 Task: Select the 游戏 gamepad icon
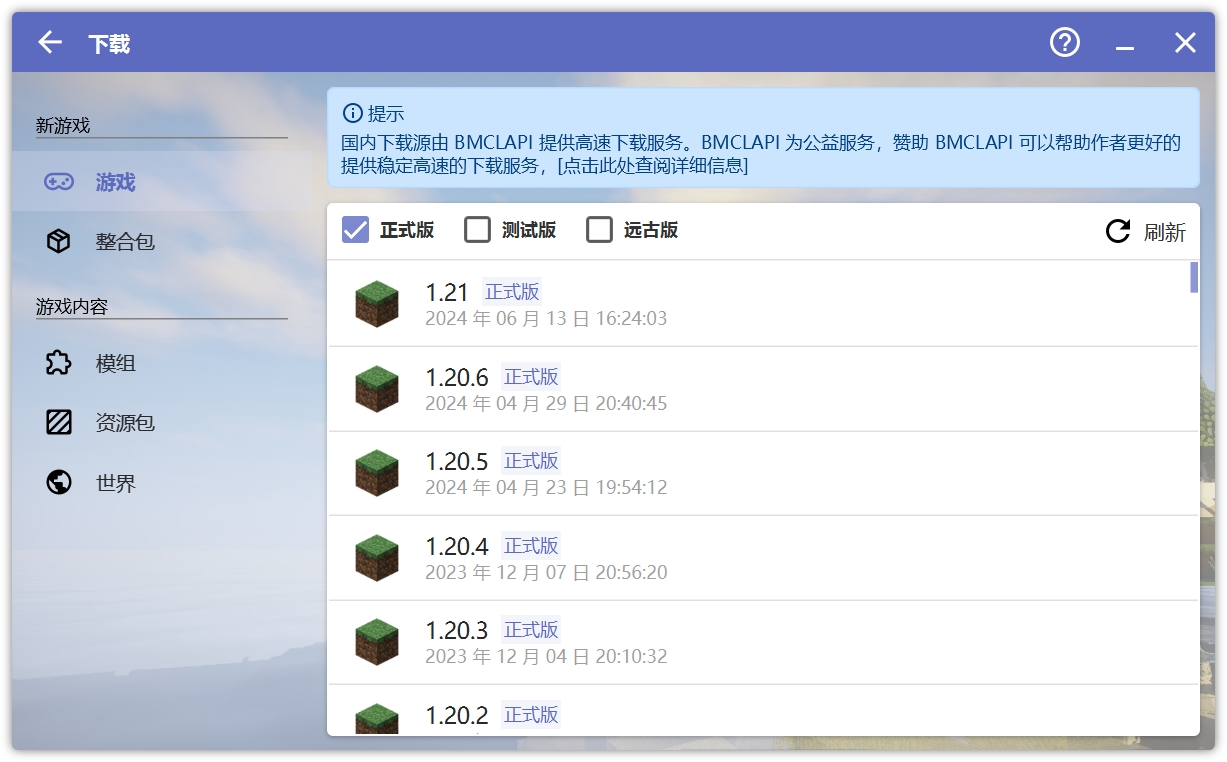(x=59, y=182)
